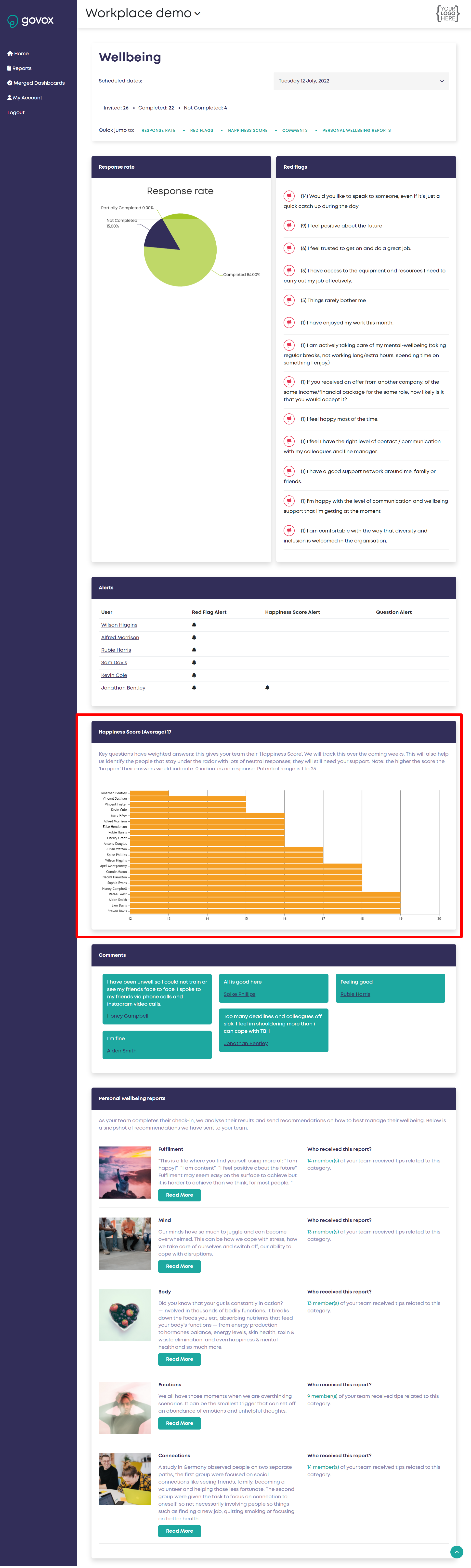Click Sam Davis red flag bell

[x=194, y=662]
